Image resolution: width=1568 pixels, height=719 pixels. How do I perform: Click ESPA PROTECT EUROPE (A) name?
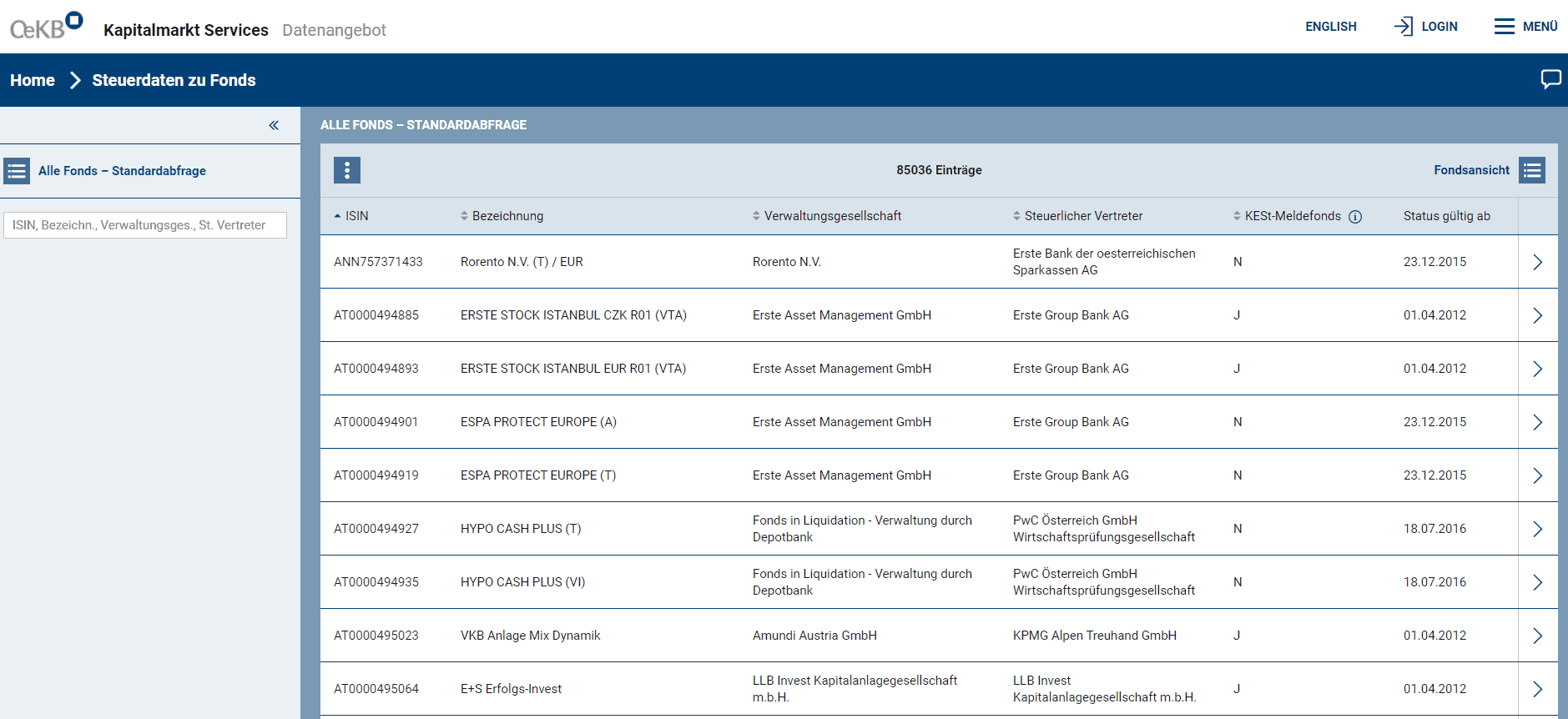pos(538,422)
